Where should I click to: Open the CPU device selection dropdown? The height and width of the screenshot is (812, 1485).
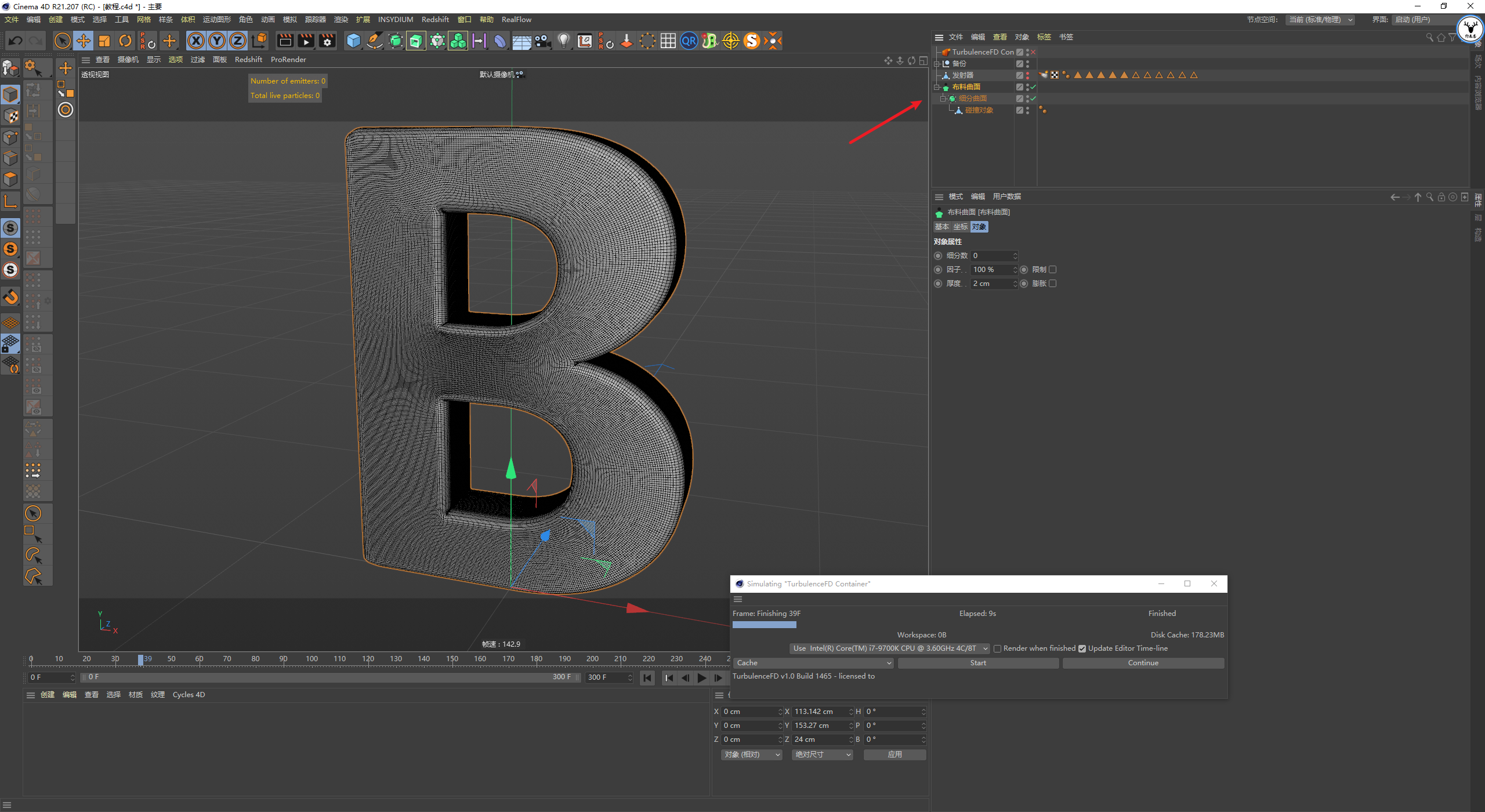[889, 648]
